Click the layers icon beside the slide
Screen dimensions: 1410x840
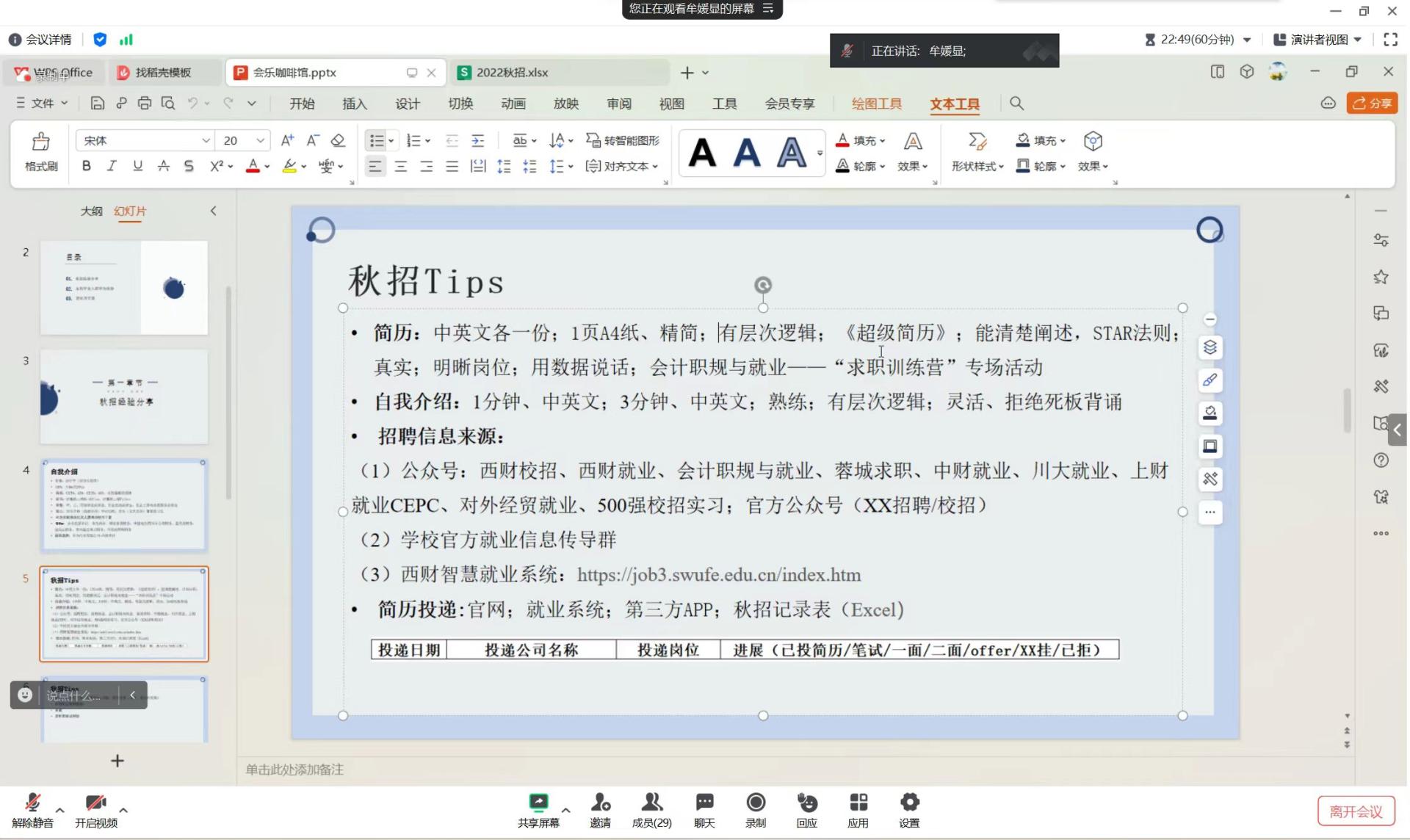click(x=1210, y=347)
